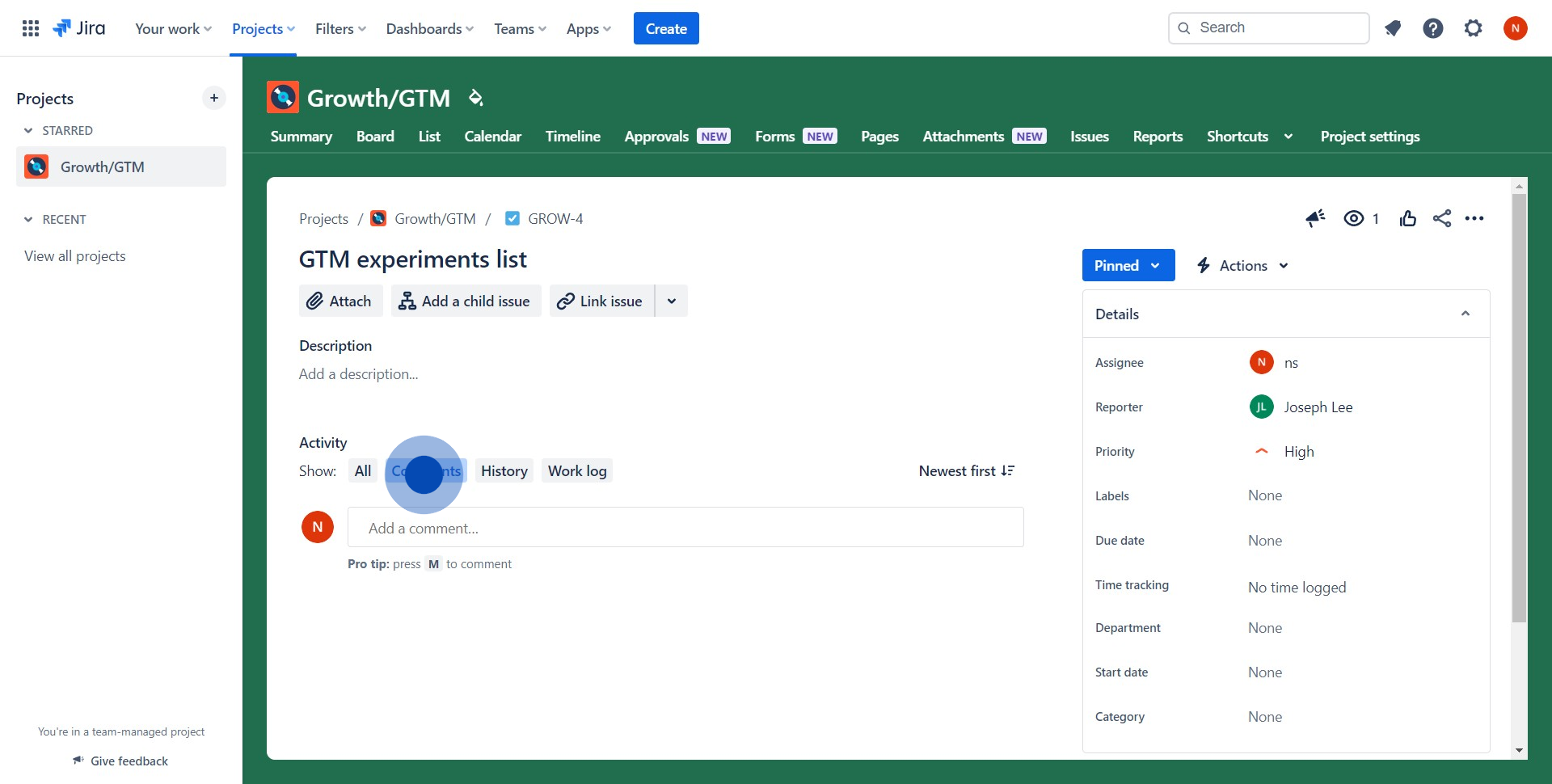Click the give feedback megaphone icon on issue
The width and height of the screenshot is (1552, 784).
tap(1316, 218)
